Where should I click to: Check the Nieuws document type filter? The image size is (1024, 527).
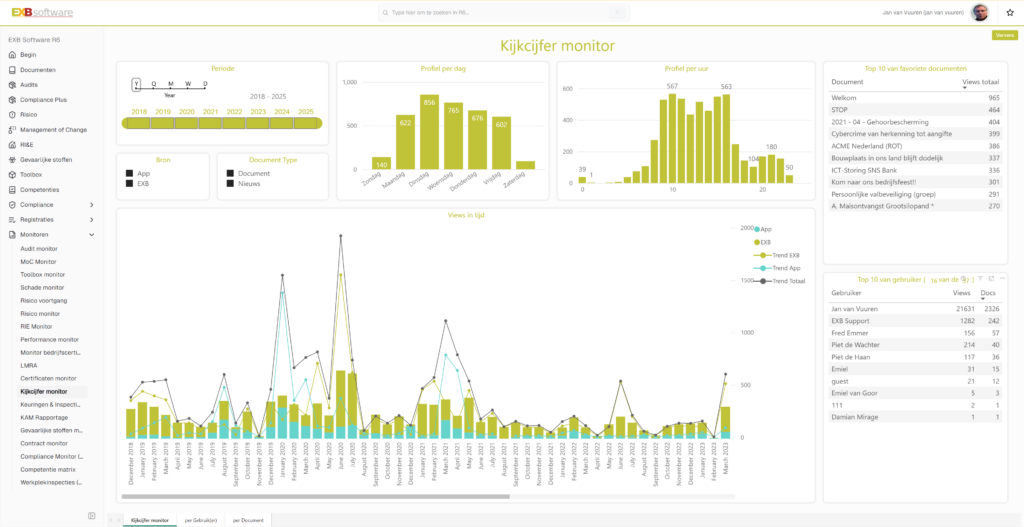[230, 184]
